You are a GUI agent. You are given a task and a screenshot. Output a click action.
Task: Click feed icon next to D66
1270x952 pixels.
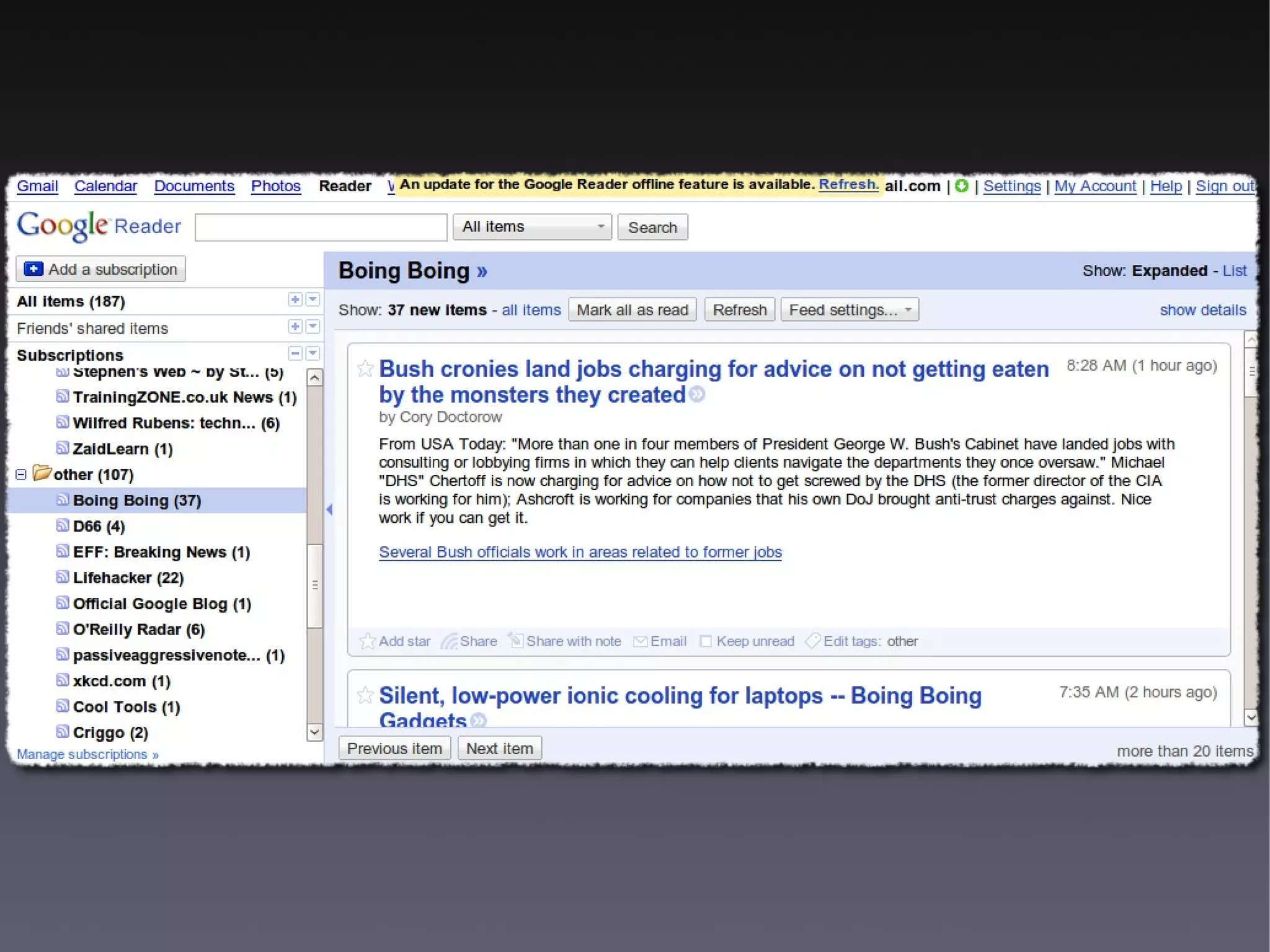coord(62,525)
